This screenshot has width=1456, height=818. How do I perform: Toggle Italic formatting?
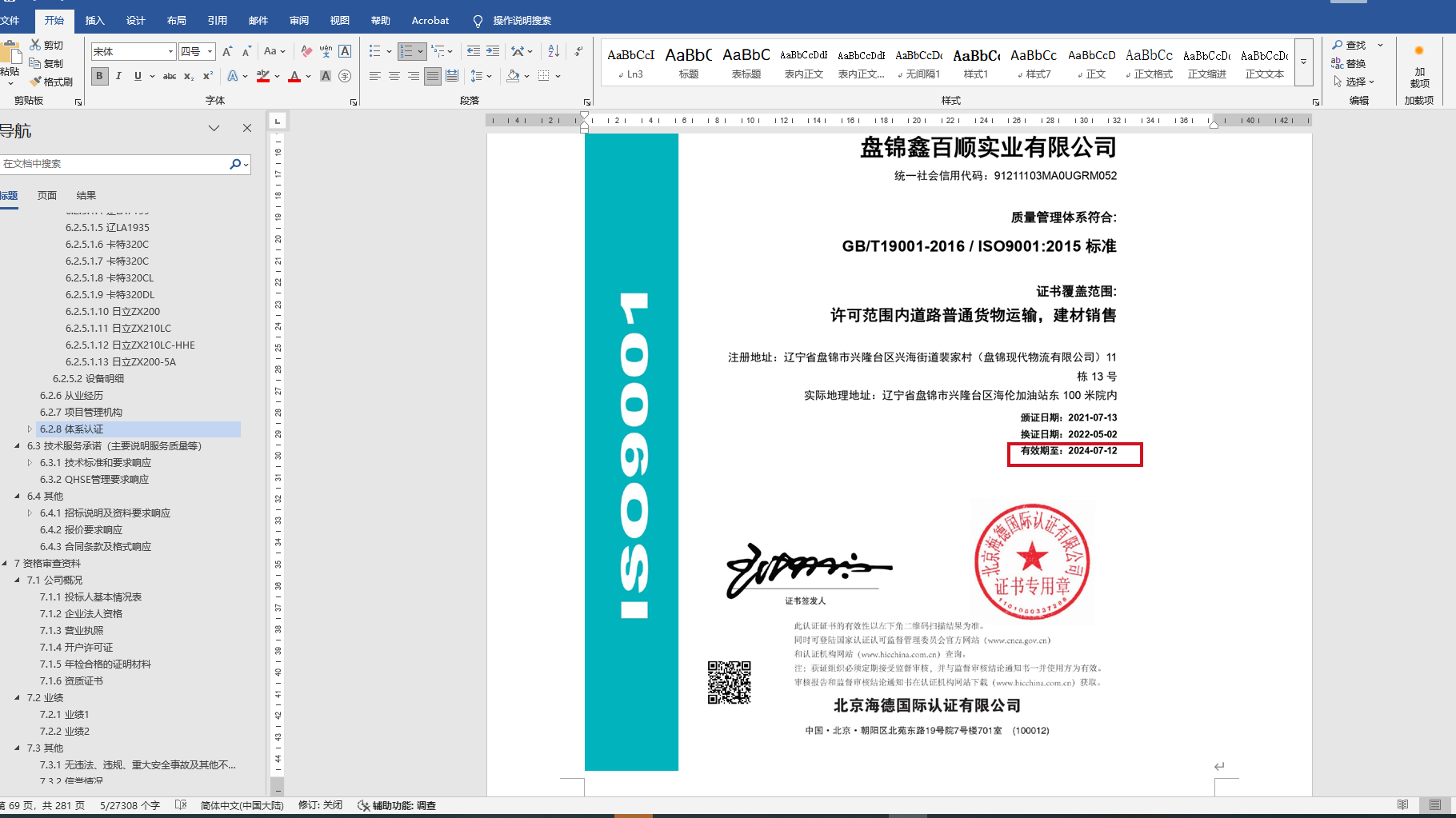[x=118, y=77]
